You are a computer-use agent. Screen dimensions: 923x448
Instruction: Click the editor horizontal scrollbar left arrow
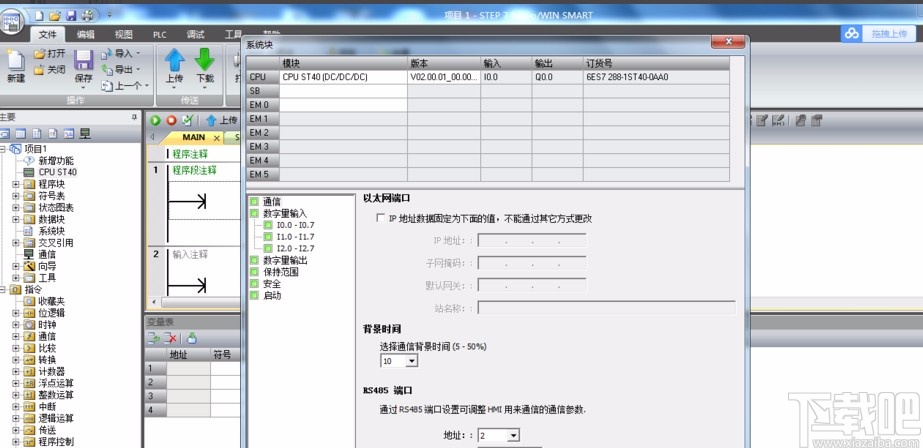pyautogui.click(x=155, y=301)
